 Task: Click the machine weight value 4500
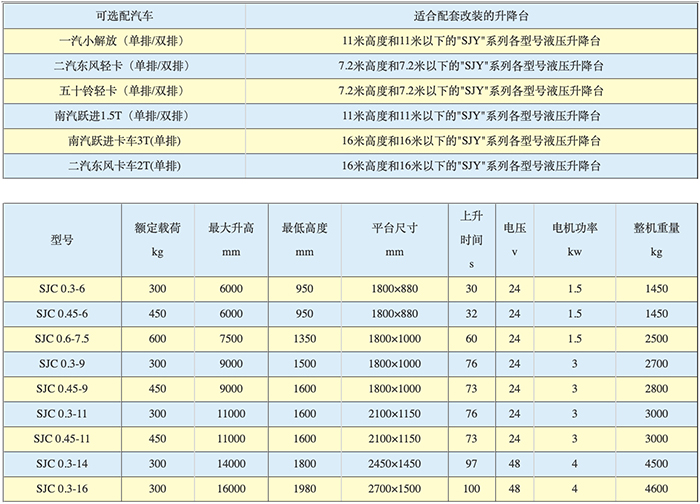[x=656, y=464]
